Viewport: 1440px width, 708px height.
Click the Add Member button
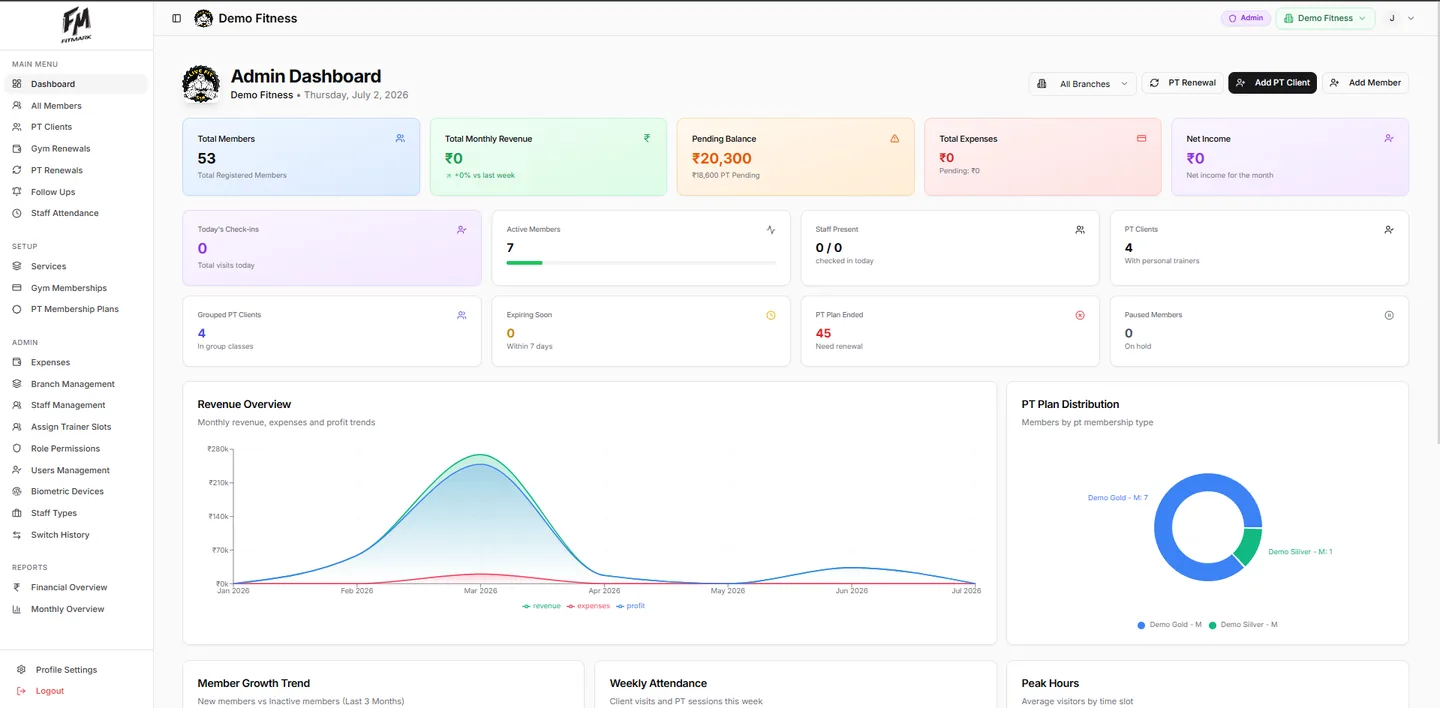click(1365, 83)
